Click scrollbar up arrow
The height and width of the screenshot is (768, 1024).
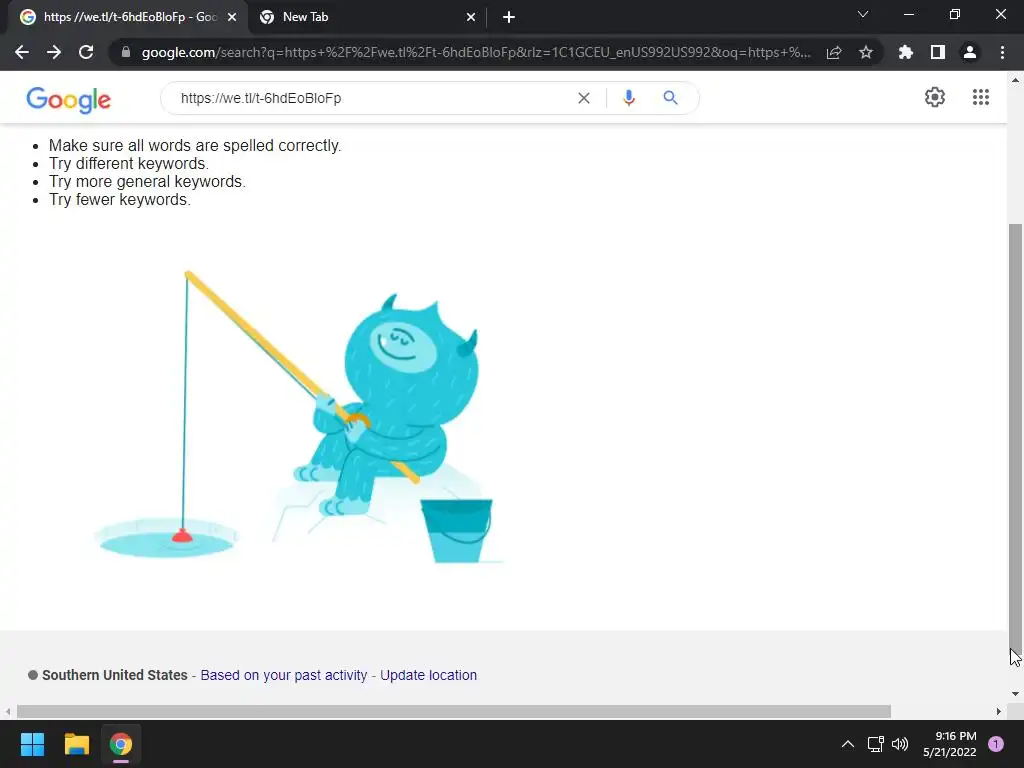pos(1015,80)
